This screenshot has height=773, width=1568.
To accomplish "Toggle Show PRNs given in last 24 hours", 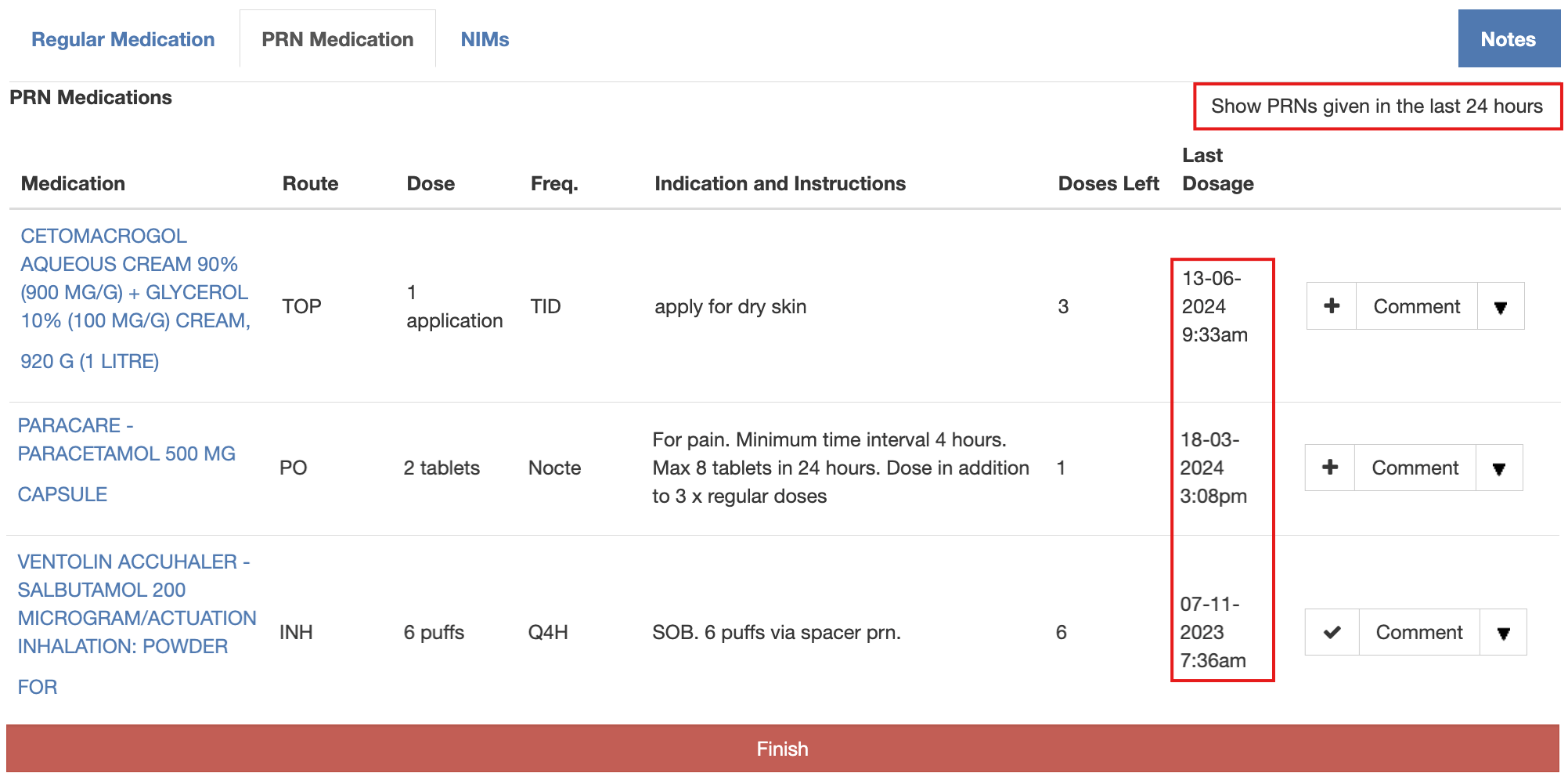I will pyautogui.click(x=1376, y=107).
